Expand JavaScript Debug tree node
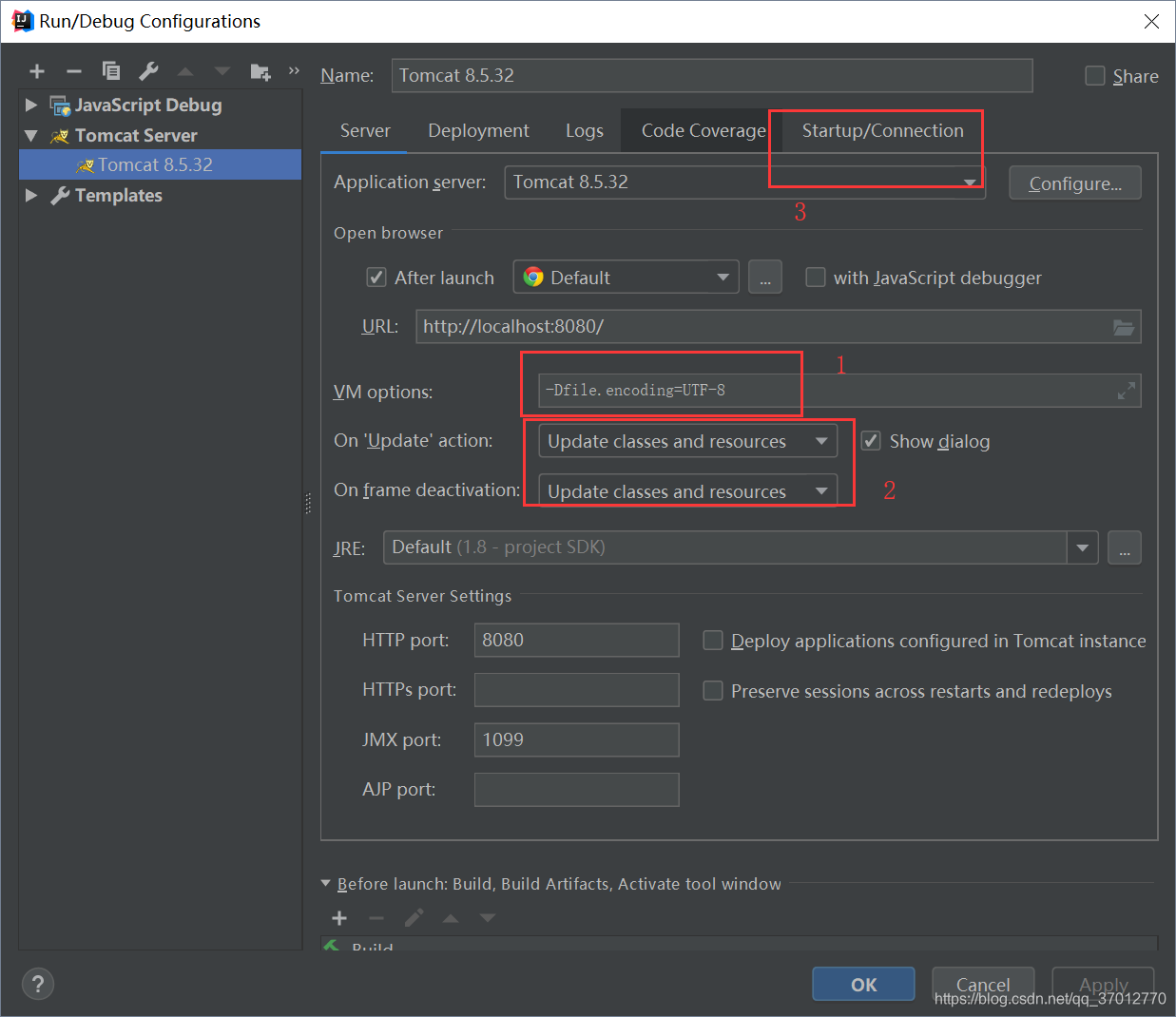Image resolution: width=1176 pixels, height=1017 pixels. point(31,105)
